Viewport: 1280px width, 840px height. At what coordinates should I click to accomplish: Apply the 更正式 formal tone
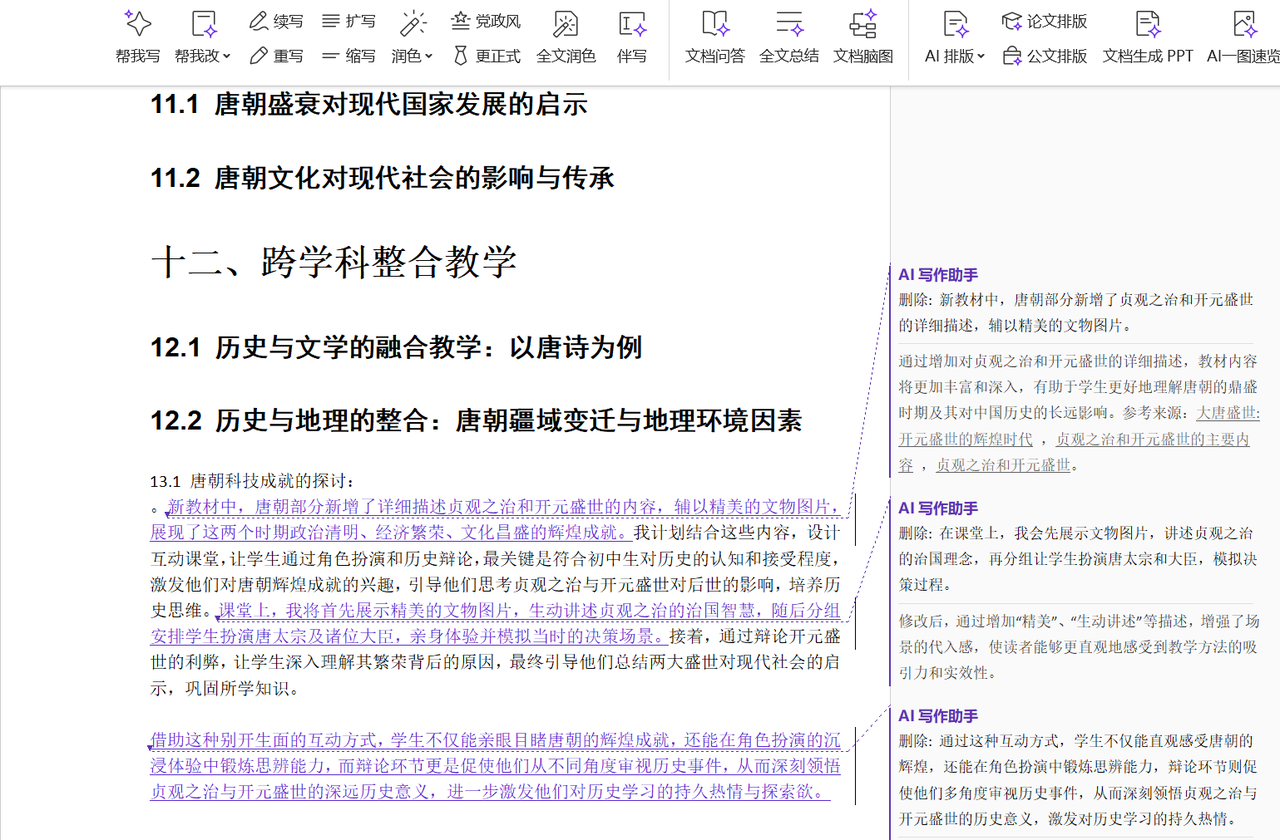(485, 56)
